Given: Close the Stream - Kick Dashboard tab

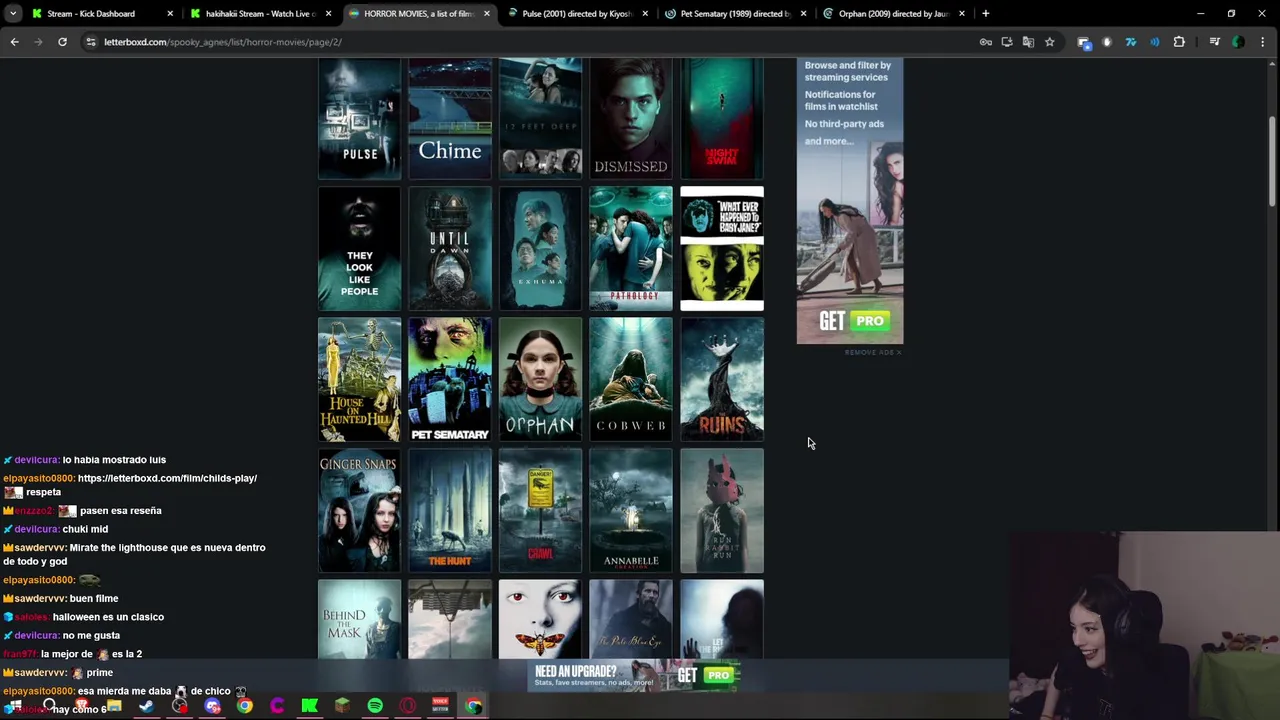Looking at the screenshot, I should [x=170, y=14].
